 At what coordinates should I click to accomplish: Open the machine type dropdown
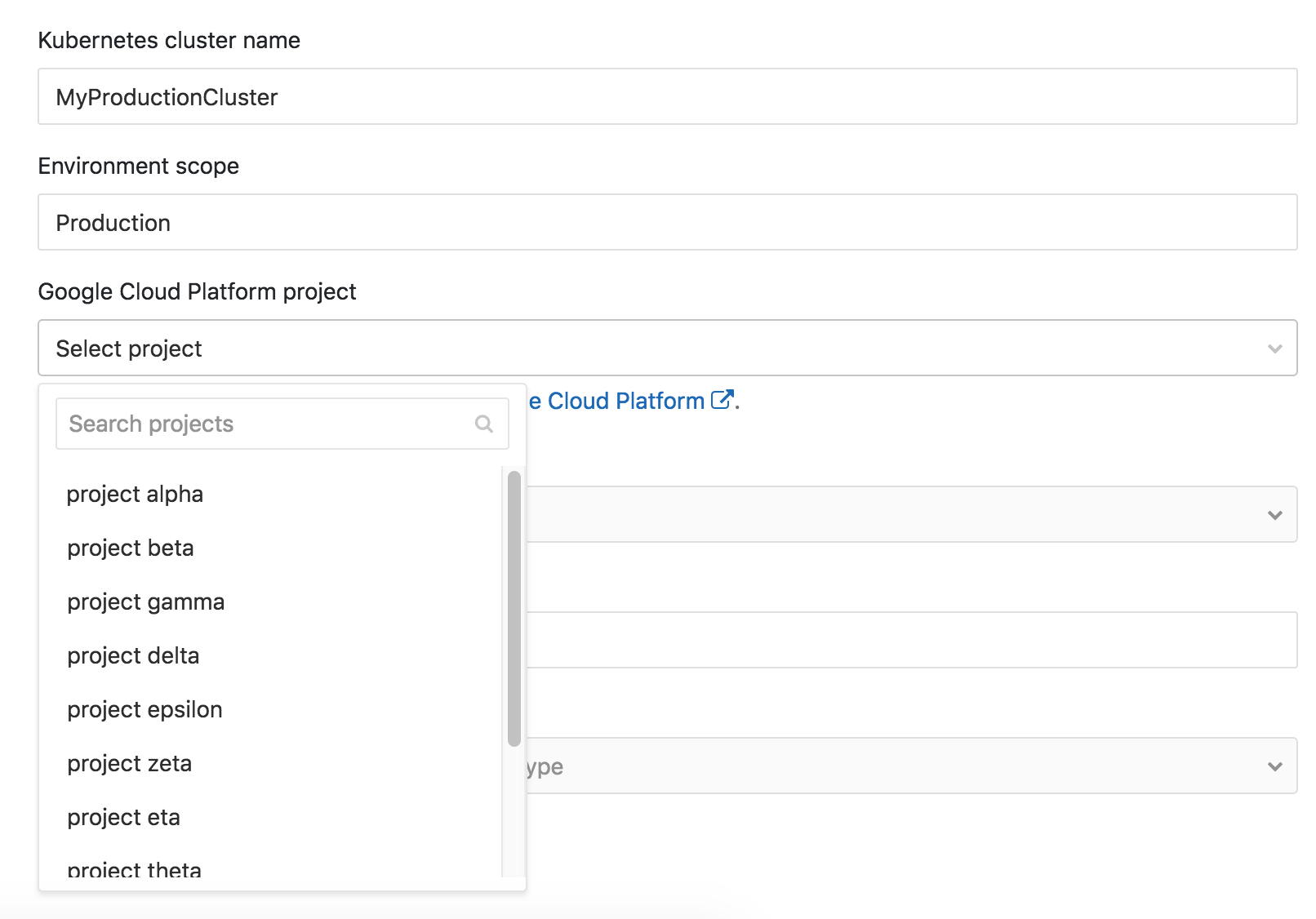(x=898, y=766)
